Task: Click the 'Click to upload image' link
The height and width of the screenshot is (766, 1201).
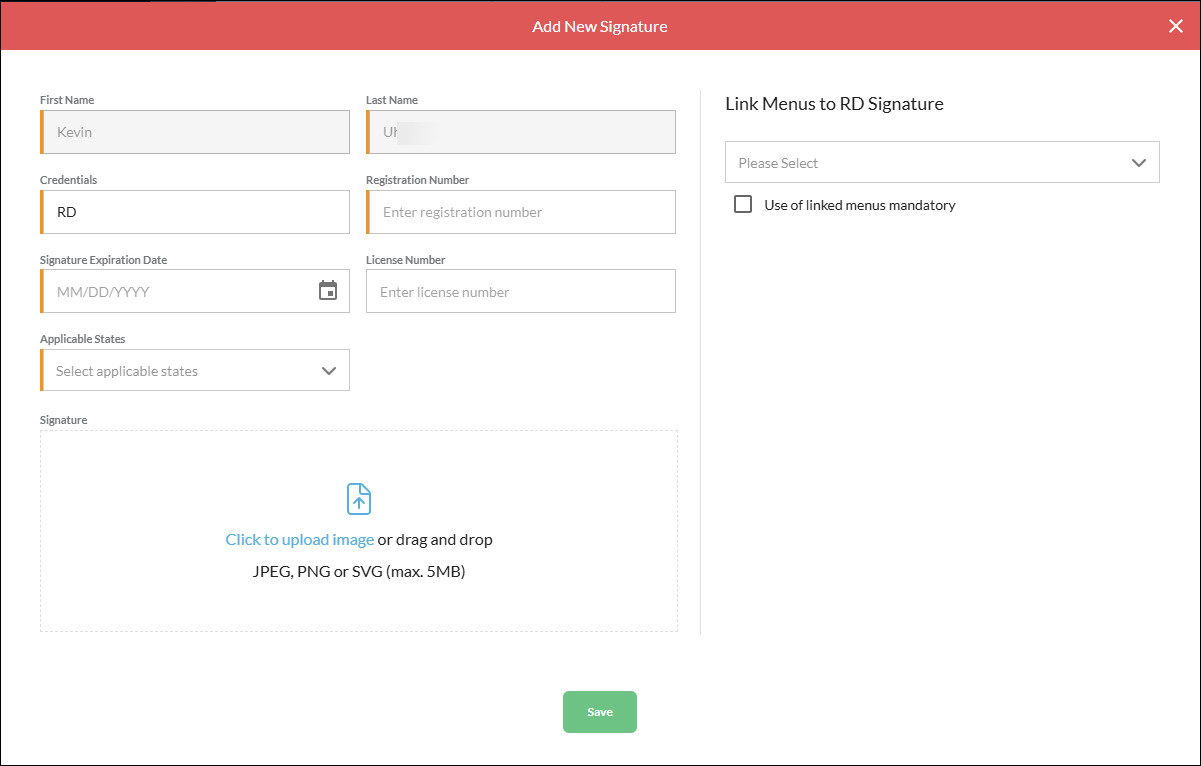Action: click(x=300, y=539)
